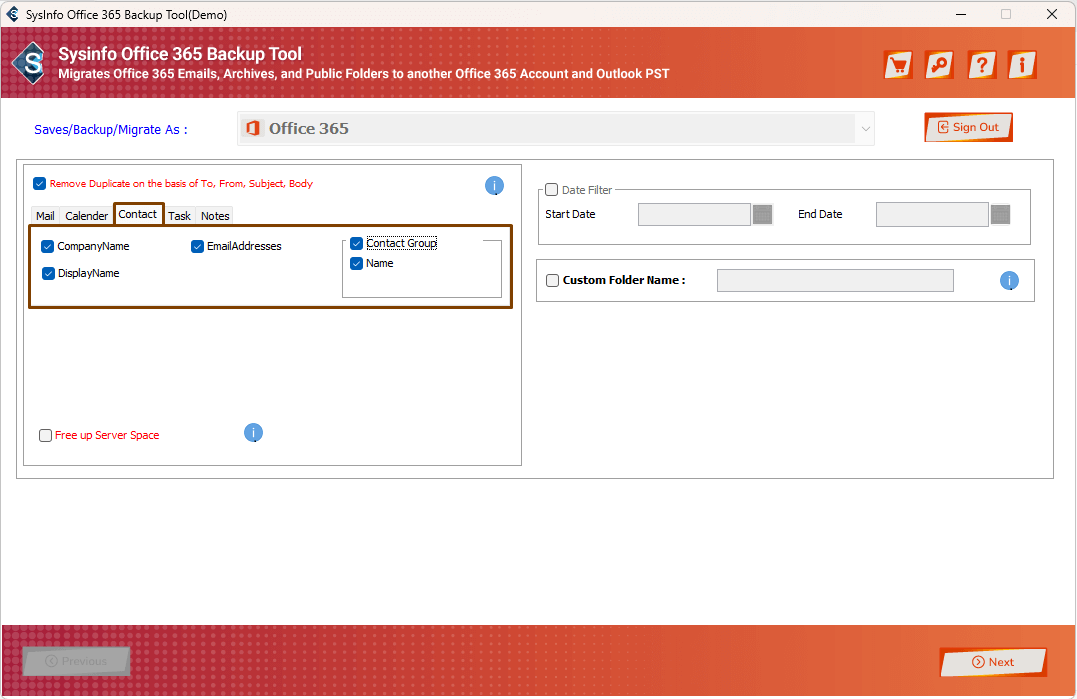Switch to the Calender tab
The width and height of the screenshot is (1077, 699).
click(x=87, y=216)
